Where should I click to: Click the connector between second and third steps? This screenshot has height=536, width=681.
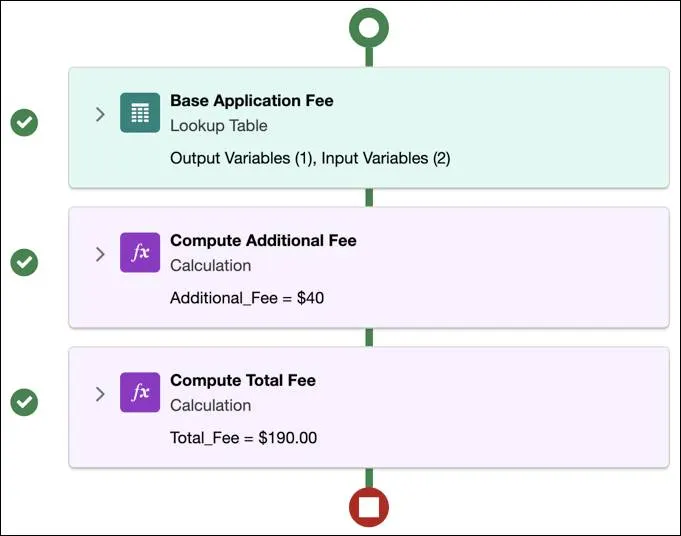(369, 337)
